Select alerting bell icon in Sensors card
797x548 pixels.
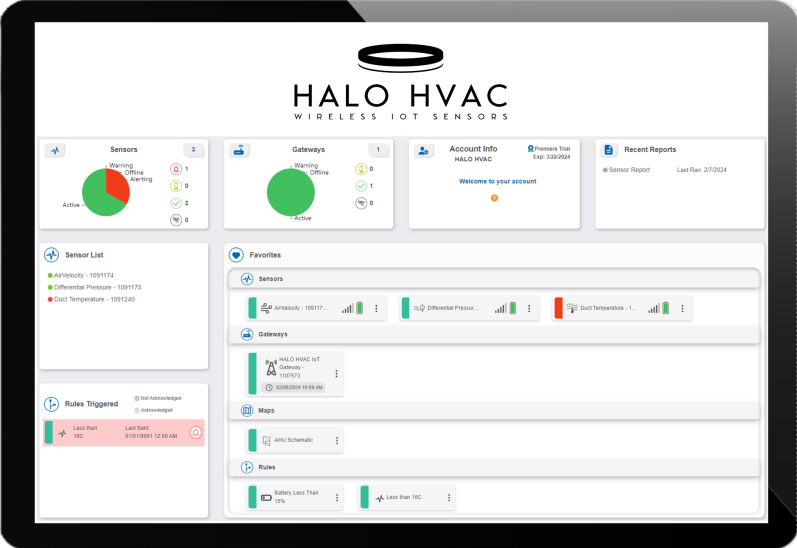tap(176, 169)
